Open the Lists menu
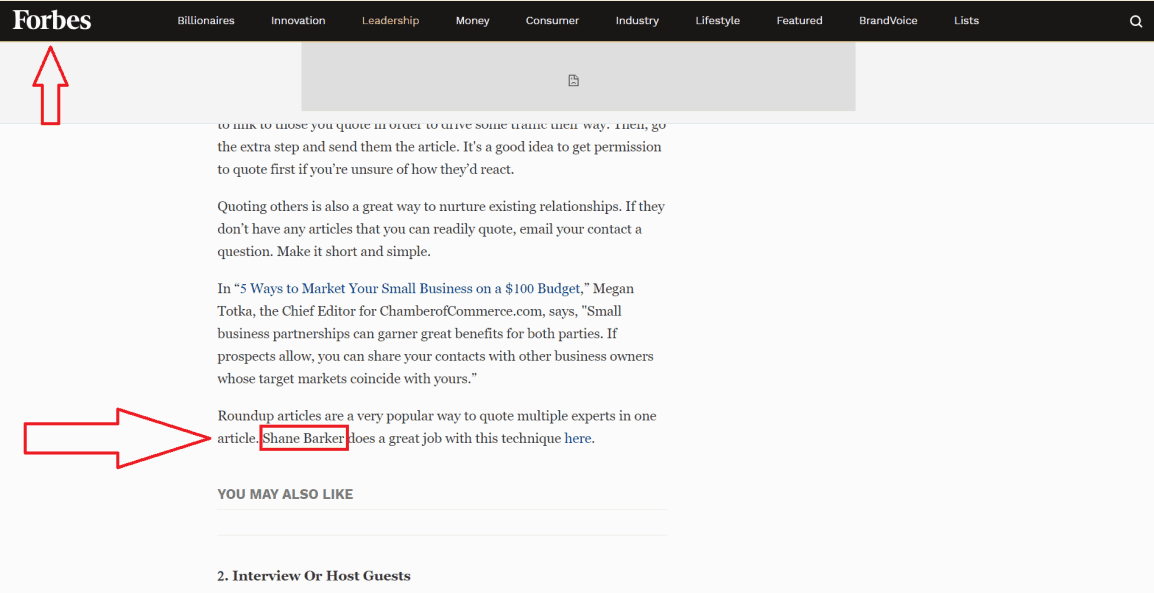This screenshot has width=1154, height=593. (x=966, y=21)
